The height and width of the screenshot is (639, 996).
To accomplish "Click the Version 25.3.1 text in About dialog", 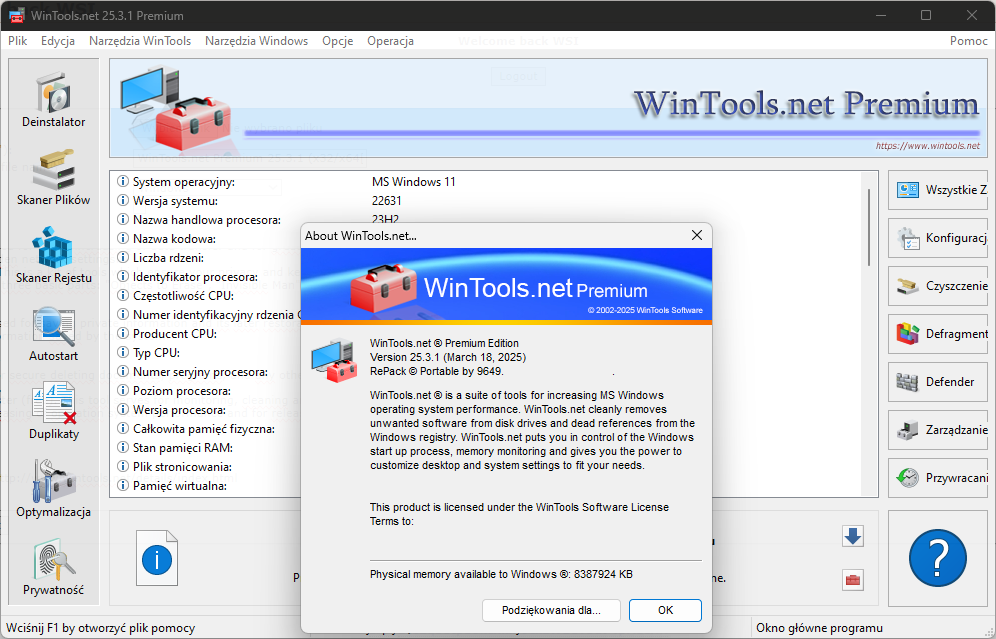I will (x=448, y=357).
